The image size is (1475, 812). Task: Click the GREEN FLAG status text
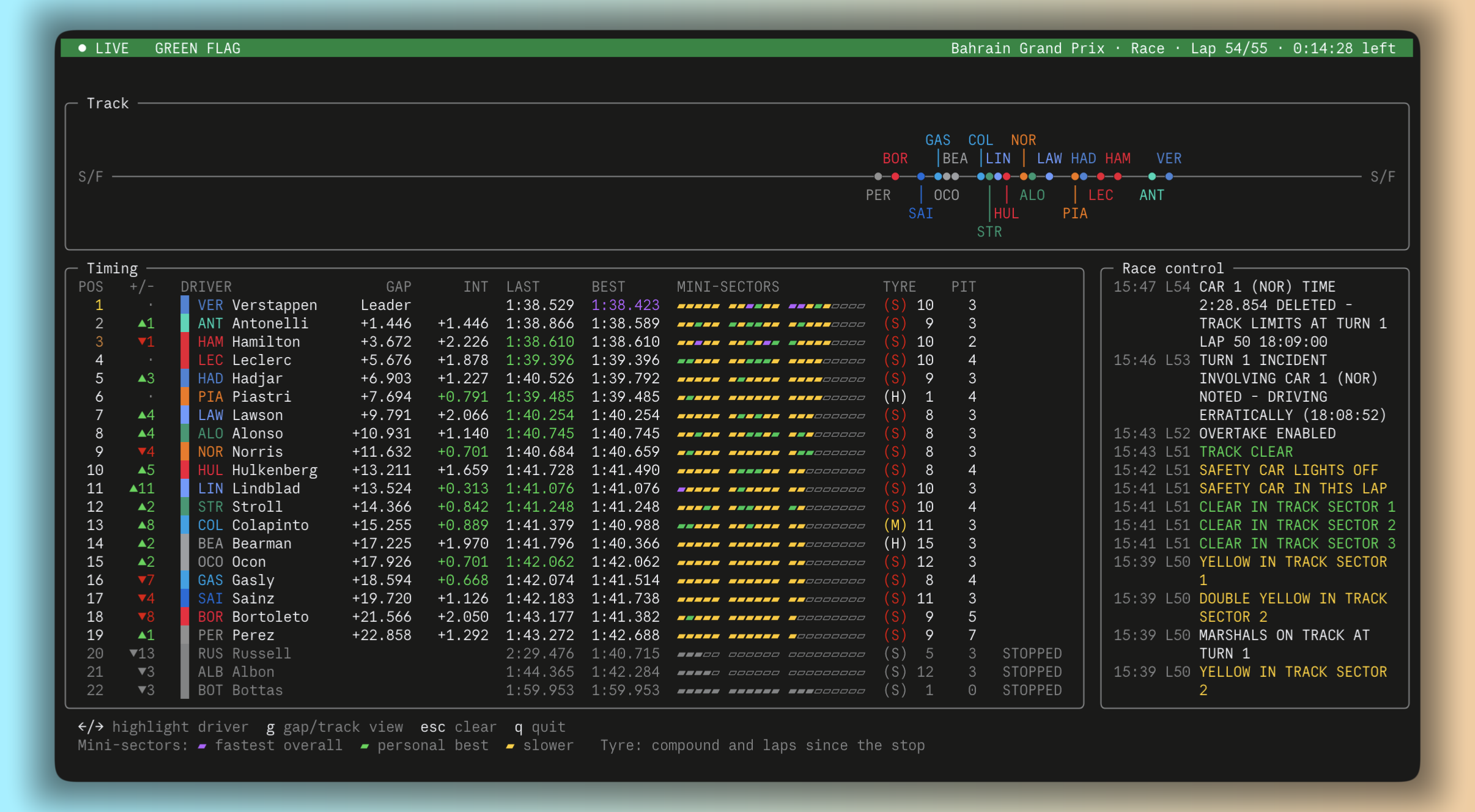[x=198, y=48]
